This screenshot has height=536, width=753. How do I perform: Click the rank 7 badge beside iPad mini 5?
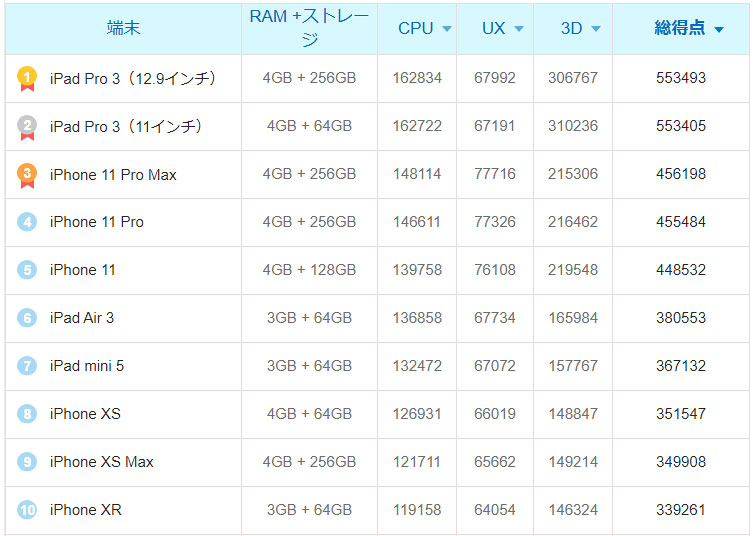[x=27, y=366]
